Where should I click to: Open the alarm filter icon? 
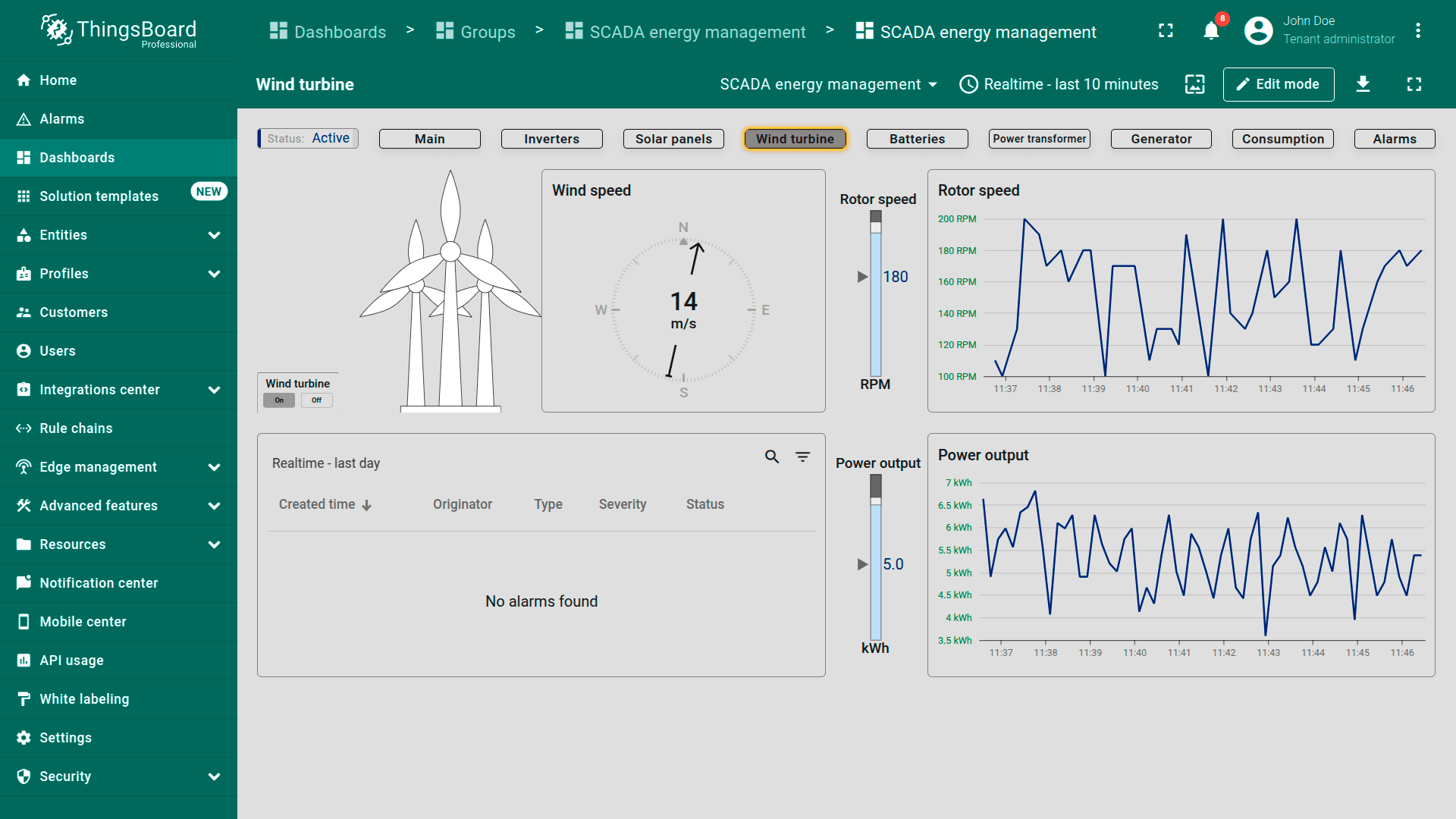[802, 457]
